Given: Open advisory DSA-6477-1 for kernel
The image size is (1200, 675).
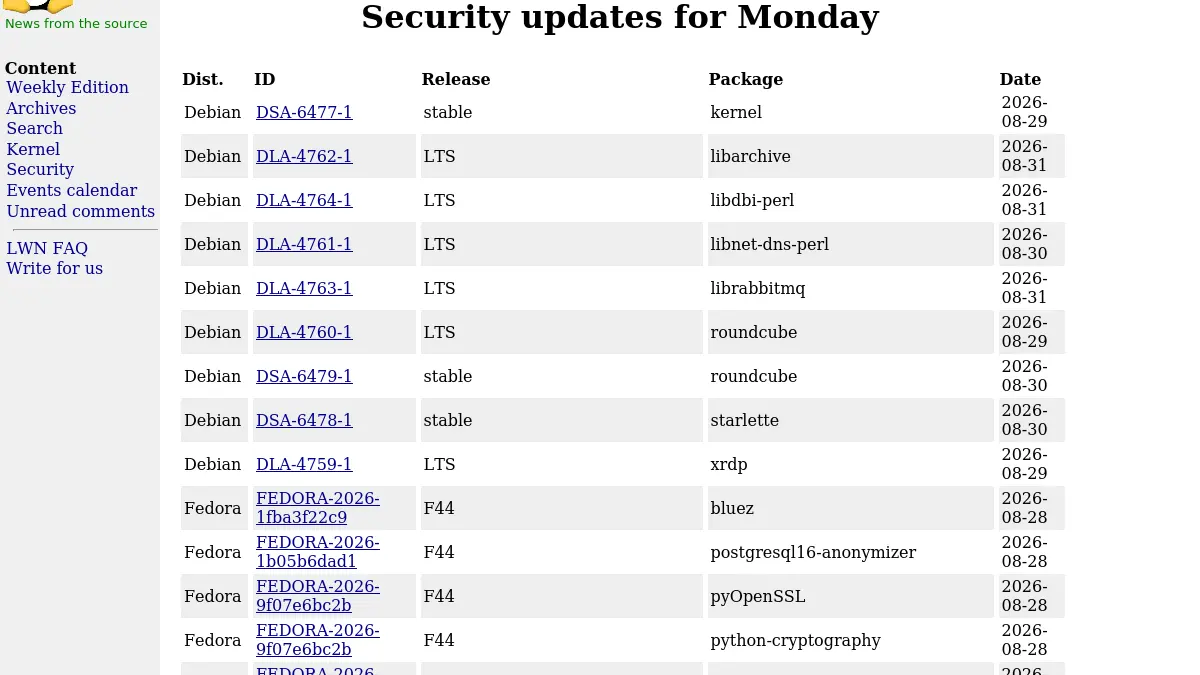Looking at the screenshot, I should pos(304,112).
